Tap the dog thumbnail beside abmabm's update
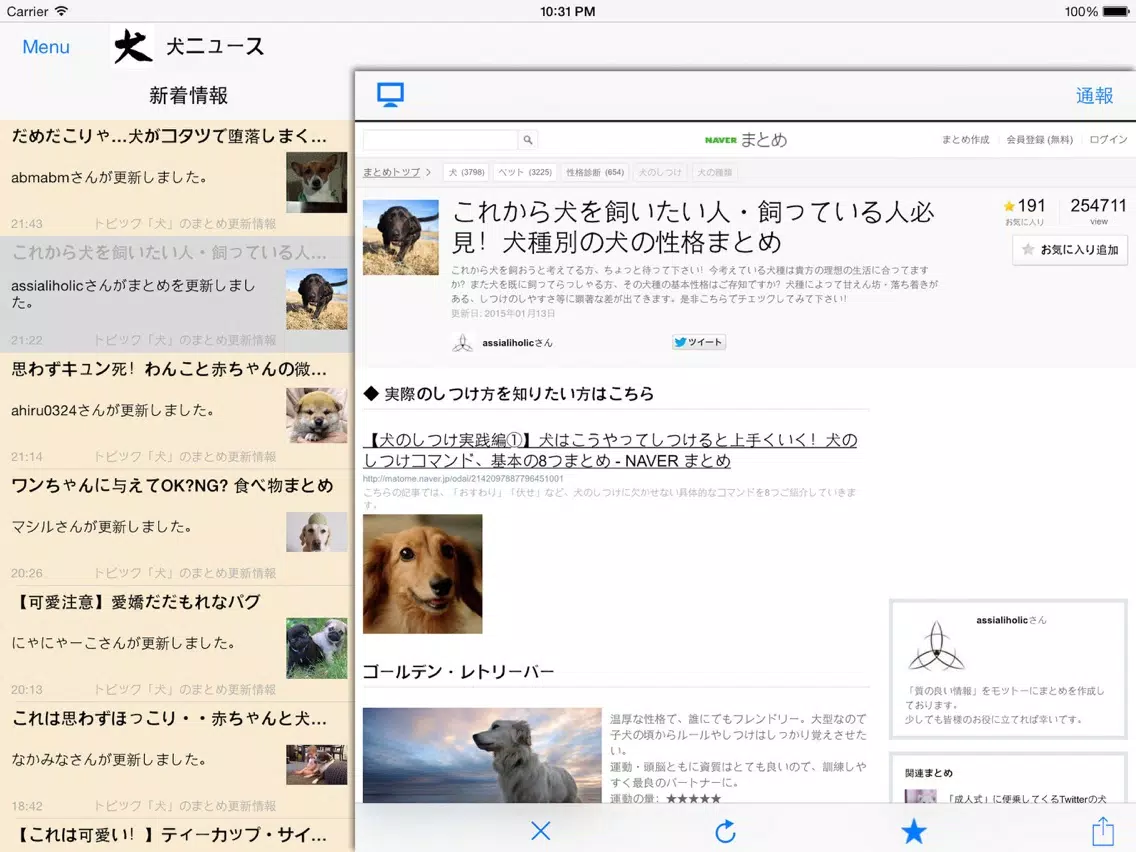The width and height of the screenshot is (1136, 852). [317, 183]
